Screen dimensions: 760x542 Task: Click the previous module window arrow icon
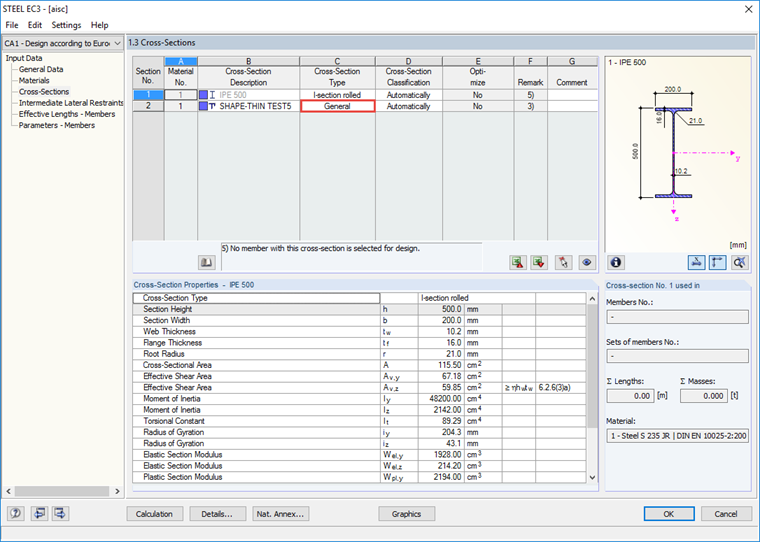click(39, 513)
